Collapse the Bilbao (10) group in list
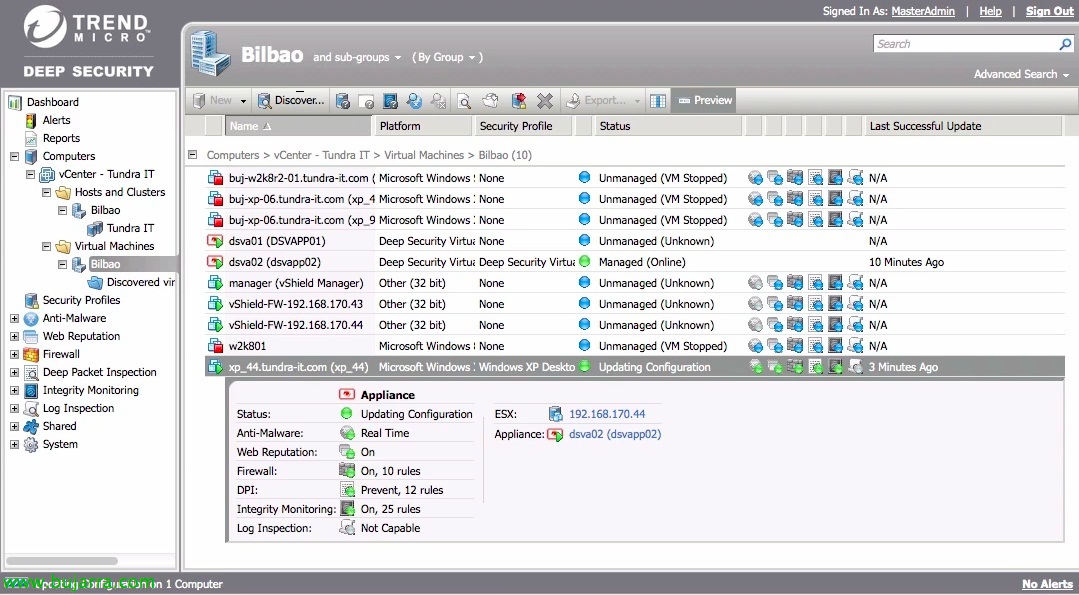The height and width of the screenshot is (595, 1079). [x=193, y=155]
